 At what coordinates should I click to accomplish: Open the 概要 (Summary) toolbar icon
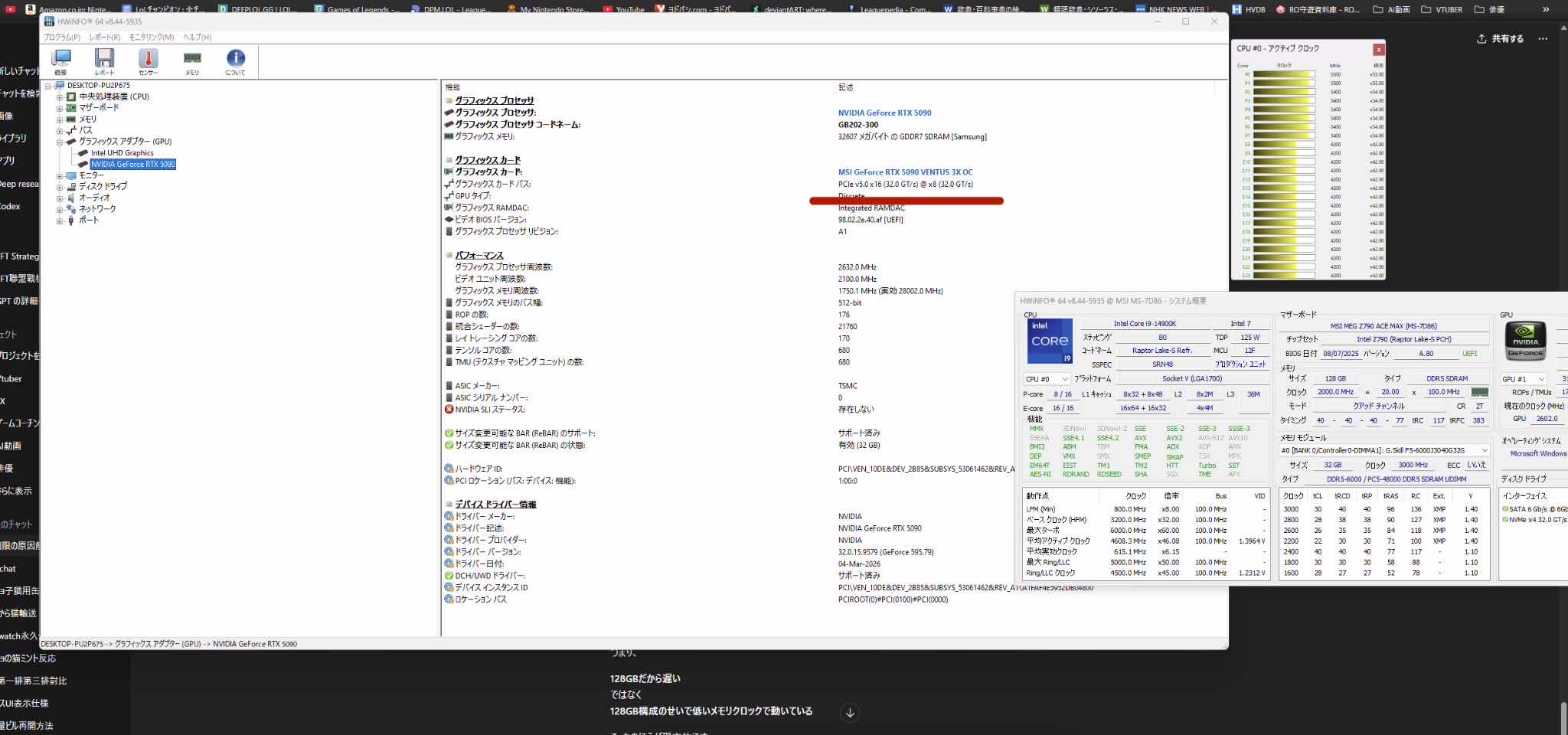pyautogui.click(x=60, y=60)
